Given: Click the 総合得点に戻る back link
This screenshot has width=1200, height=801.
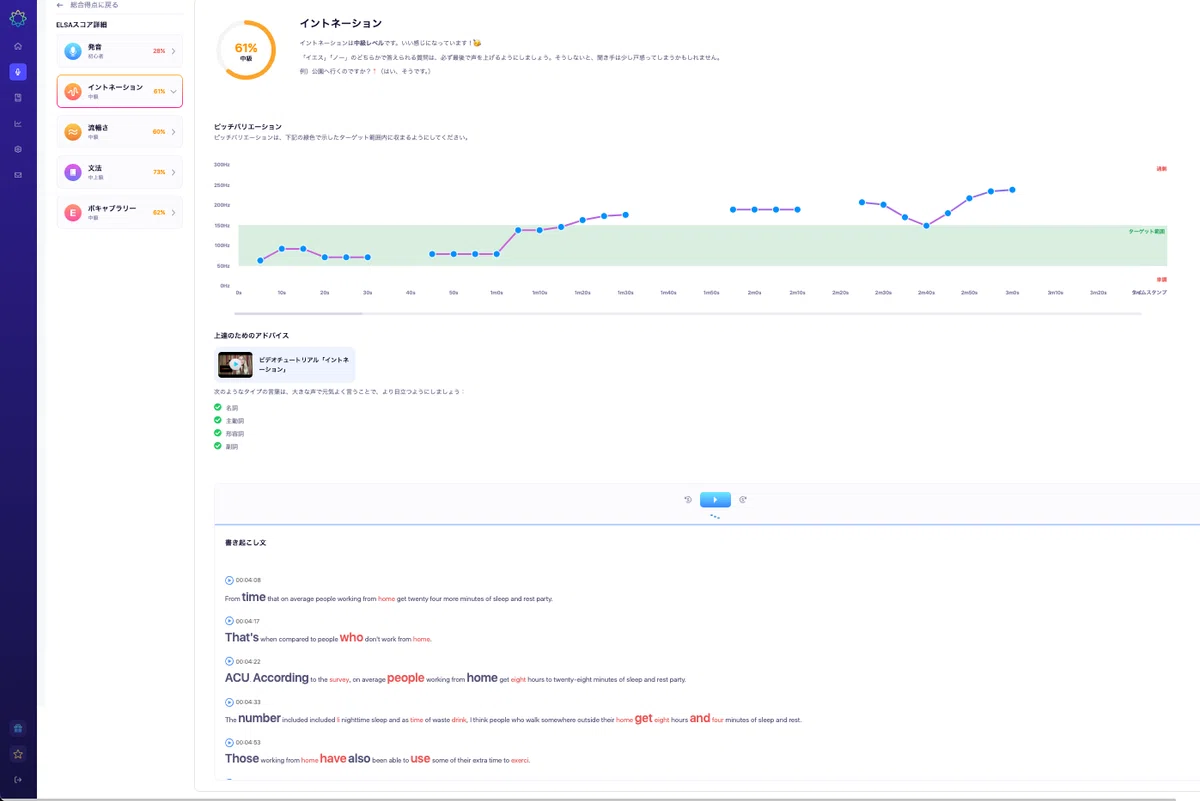Looking at the screenshot, I should 93,5.
